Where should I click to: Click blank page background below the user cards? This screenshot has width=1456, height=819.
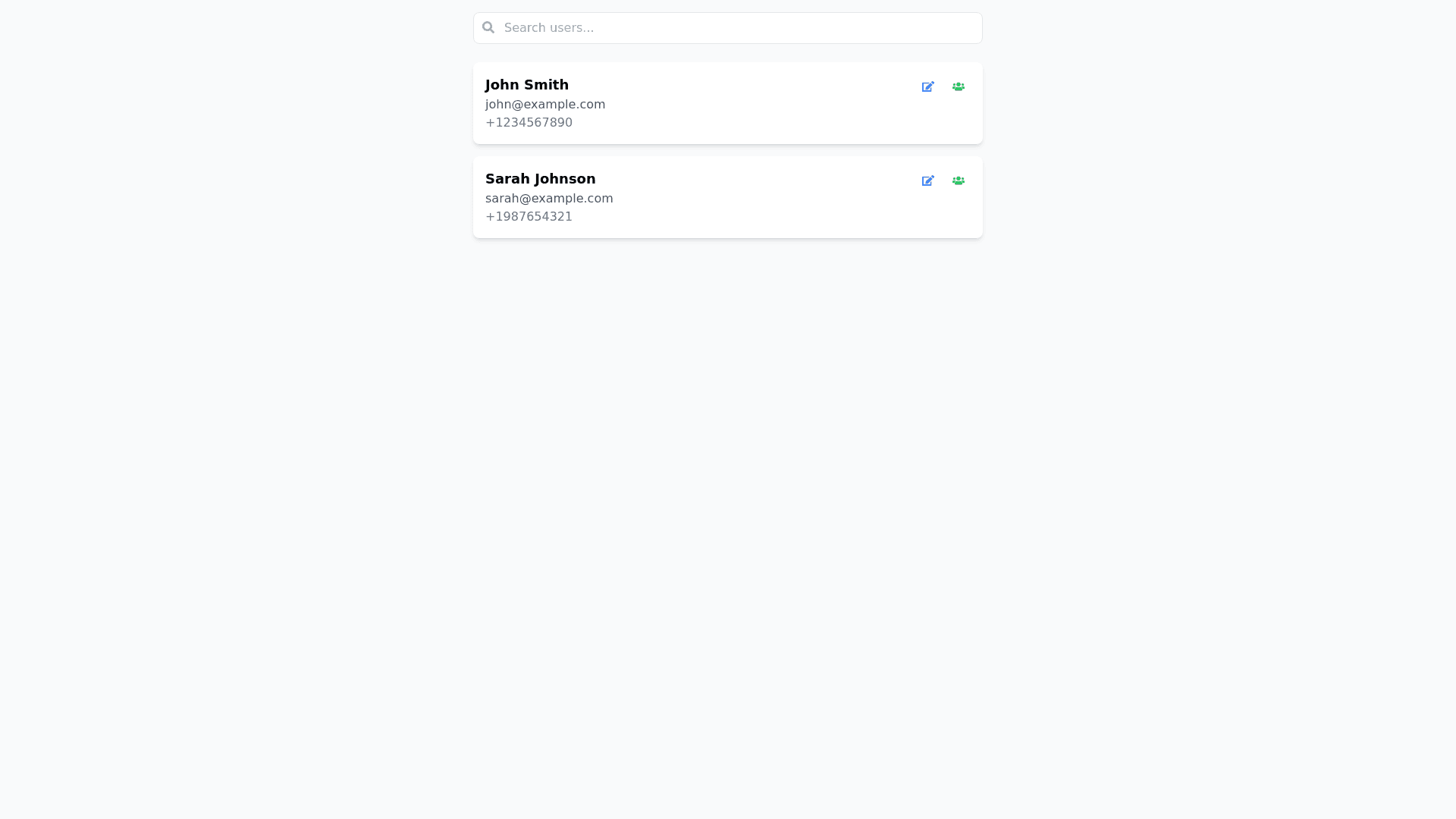728,493
